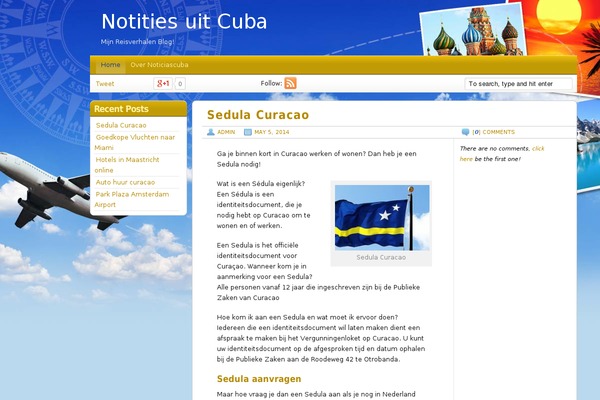Screen dimensions: 600x400
Task: Click the MAY 5, 2014 date link
Action: [272, 132]
